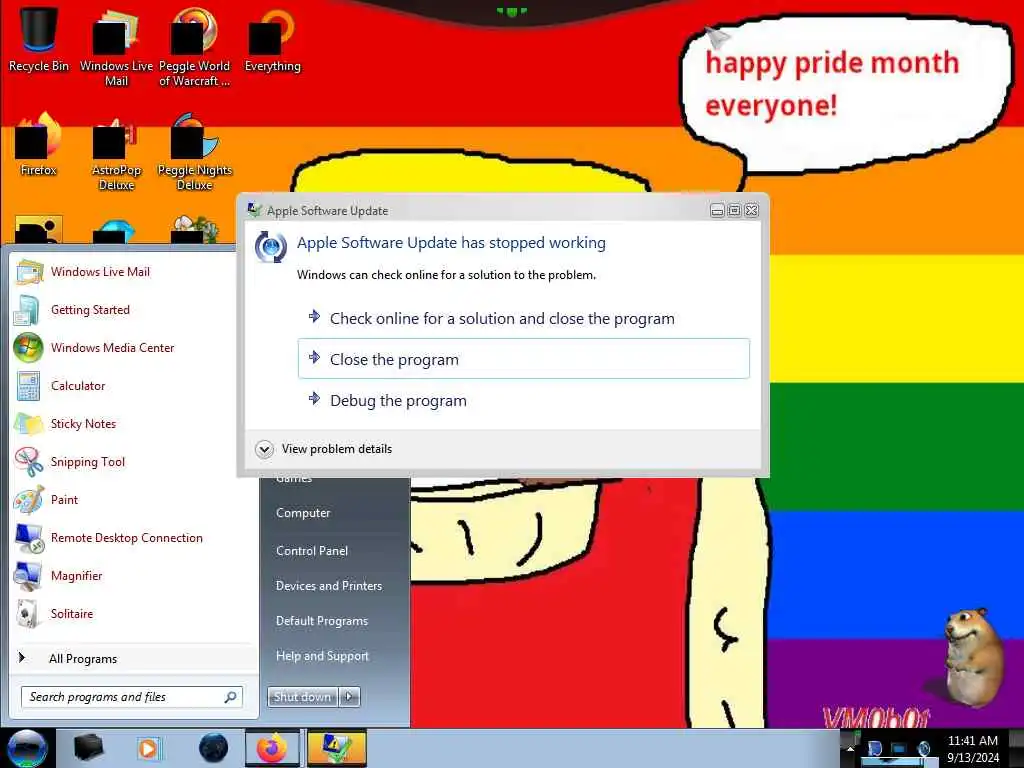This screenshot has height=768, width=1024.
Task: Click the Windows Media Player taskbar icon
Action: click(x=148, y=748)
